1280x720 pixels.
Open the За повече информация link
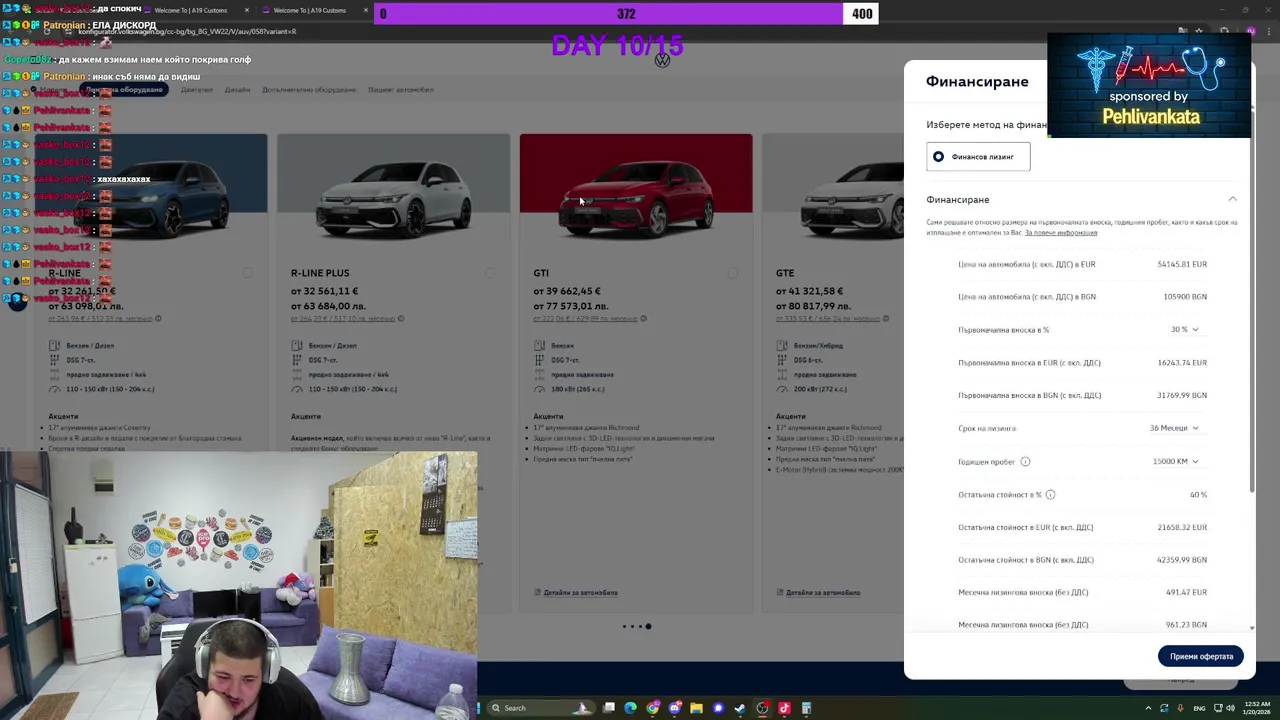coord(1061,233)
